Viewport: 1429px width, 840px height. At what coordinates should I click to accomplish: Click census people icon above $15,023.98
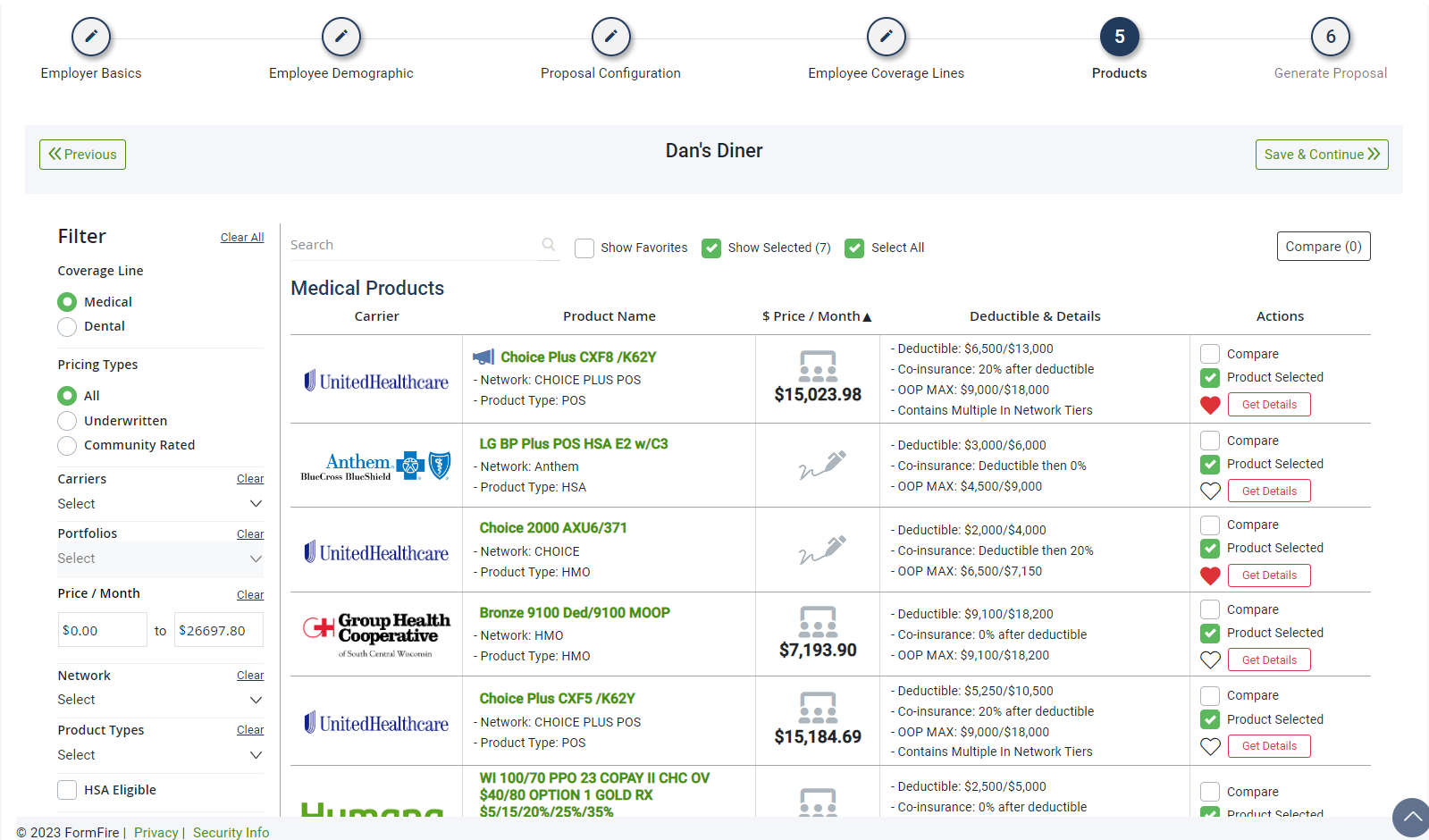pos(818,366)
